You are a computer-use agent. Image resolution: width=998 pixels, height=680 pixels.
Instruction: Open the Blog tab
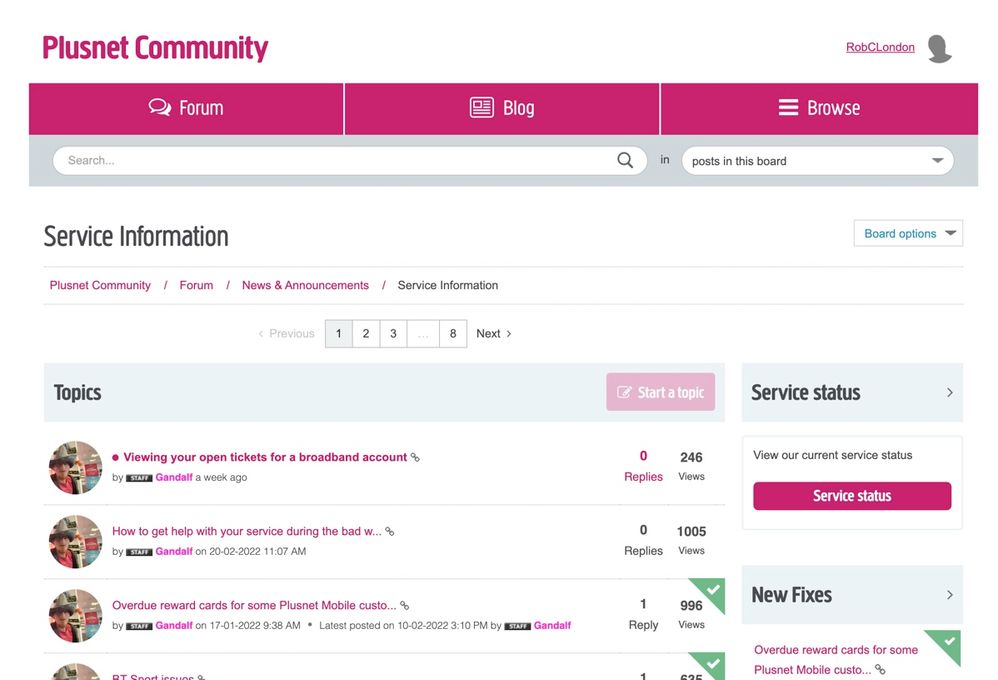click(x=502, y=108)
